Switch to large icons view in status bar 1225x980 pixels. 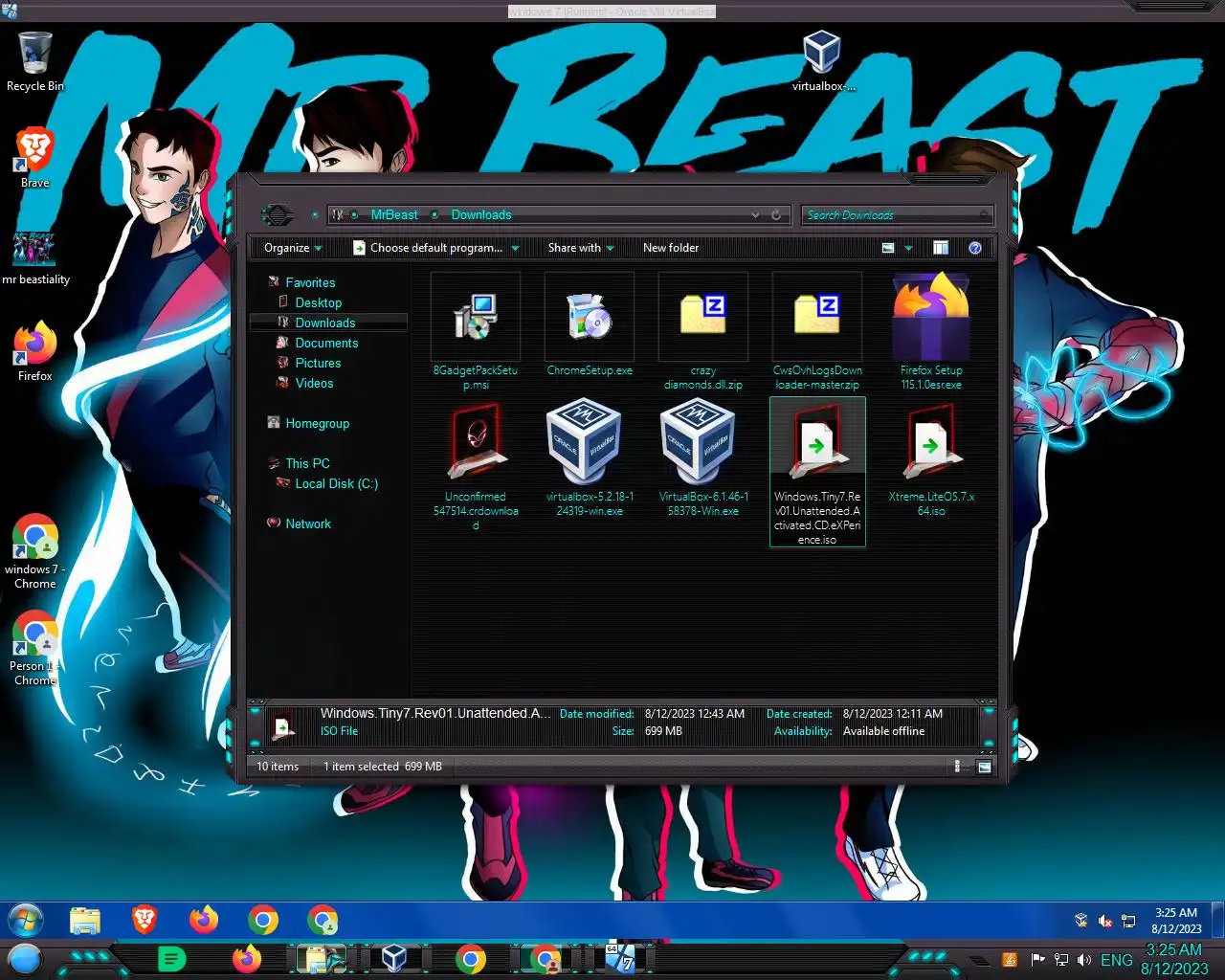coord(984,767)
